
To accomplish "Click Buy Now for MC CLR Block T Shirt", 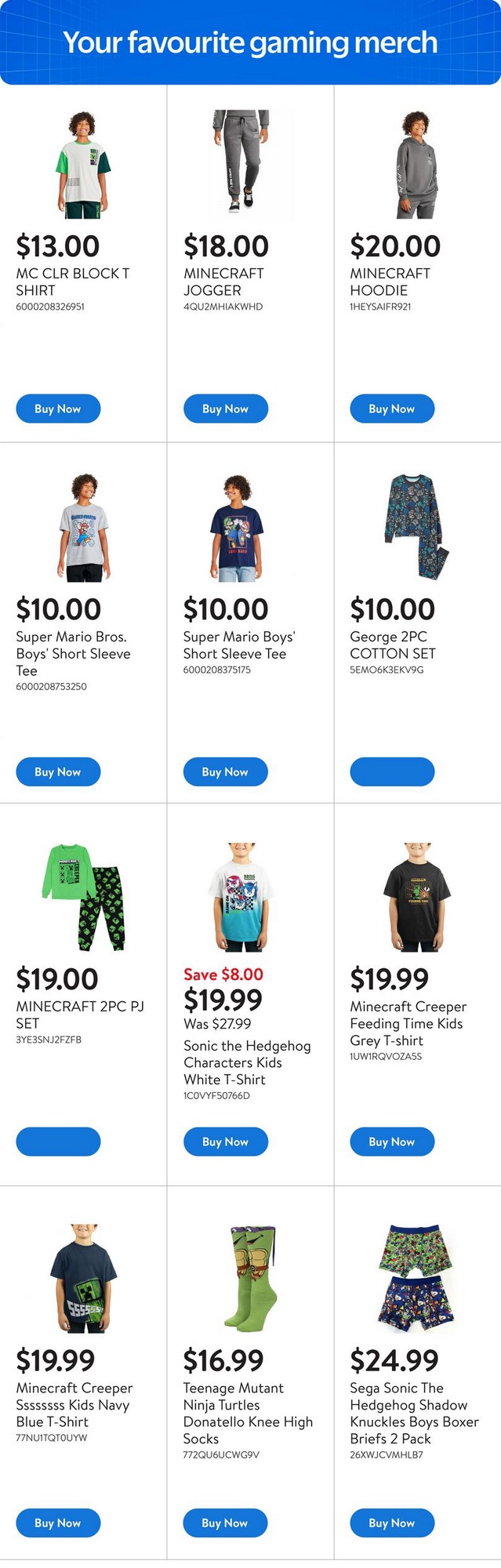I will pyautogui.click(x=58, y=408).
